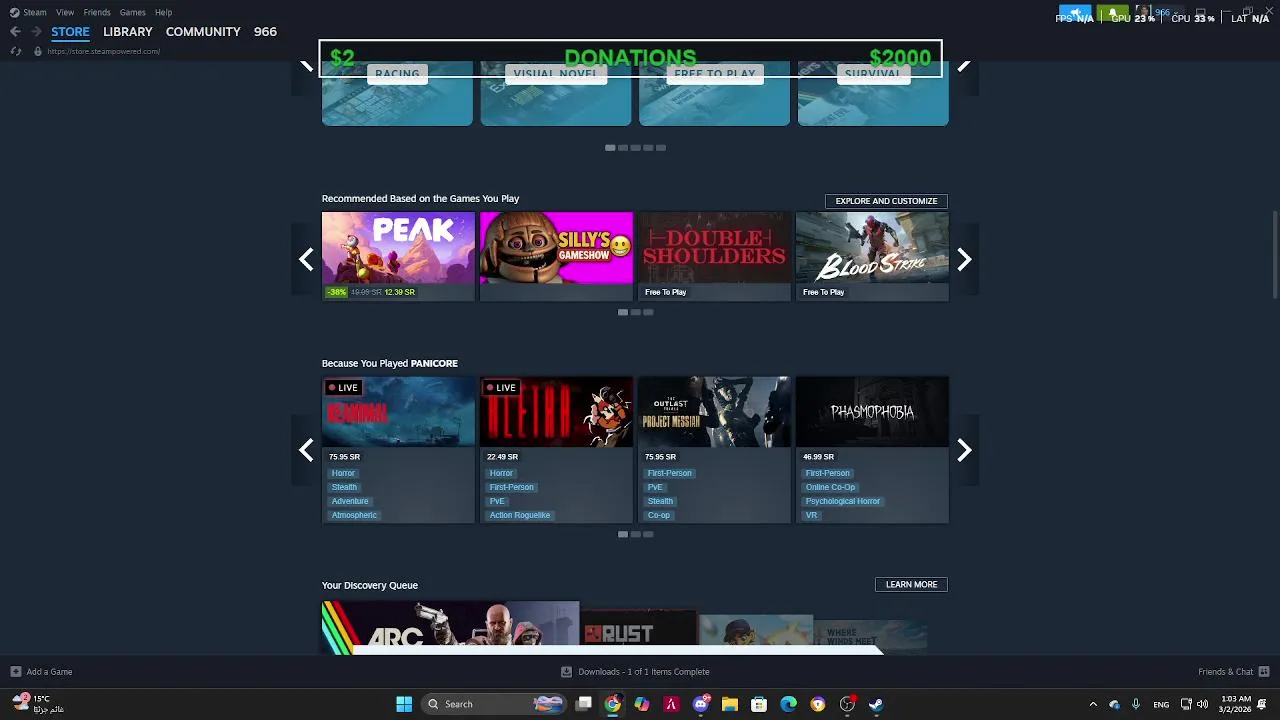The width and height of the screenshot is (1280, 720).
Task: Show next PANICORE-based games with the right arrow
Action: coord(964,450)
